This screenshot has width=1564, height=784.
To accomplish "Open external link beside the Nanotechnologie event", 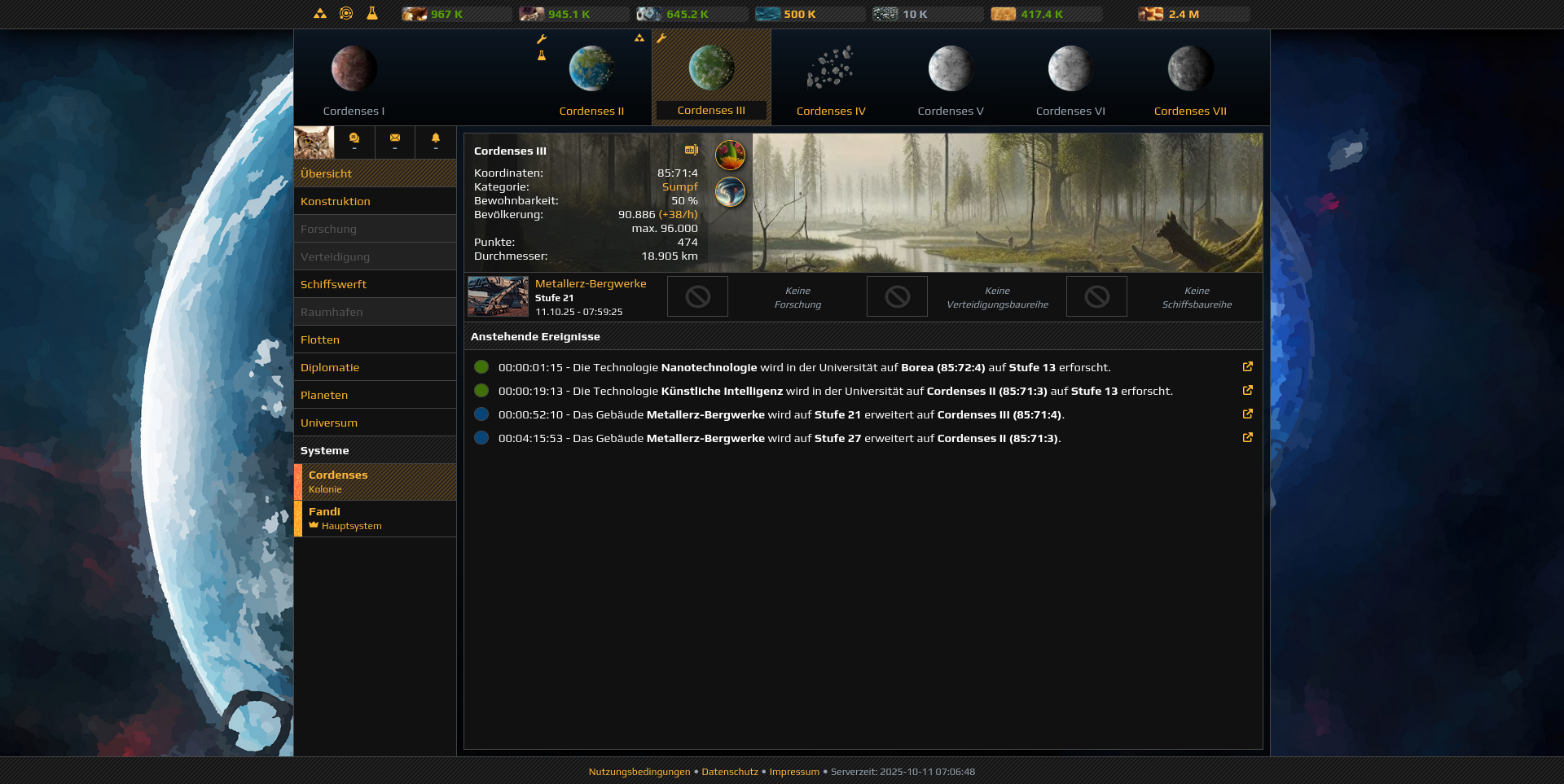I will [1248, 367].
